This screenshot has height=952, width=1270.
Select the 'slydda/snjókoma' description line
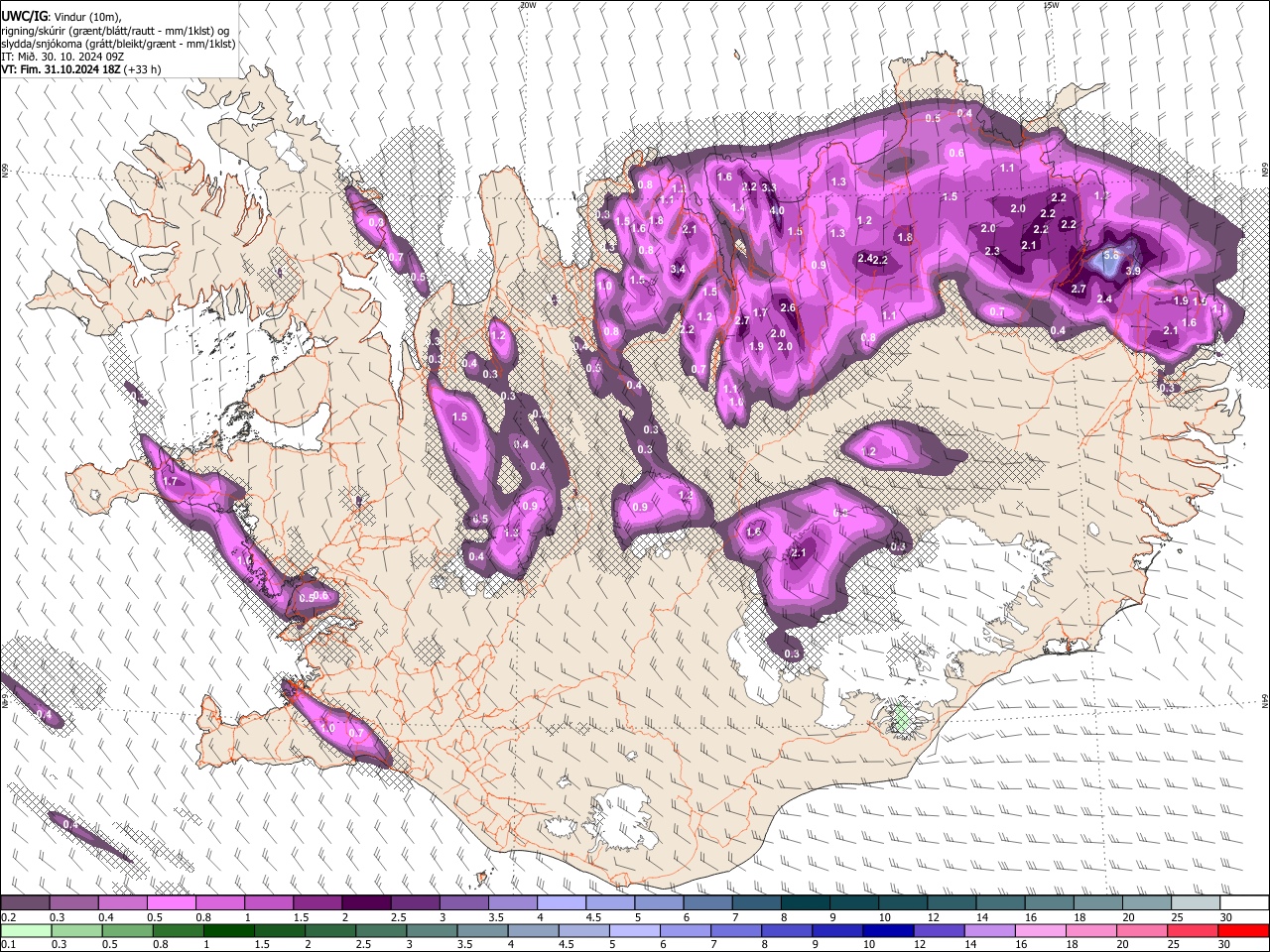118,44
